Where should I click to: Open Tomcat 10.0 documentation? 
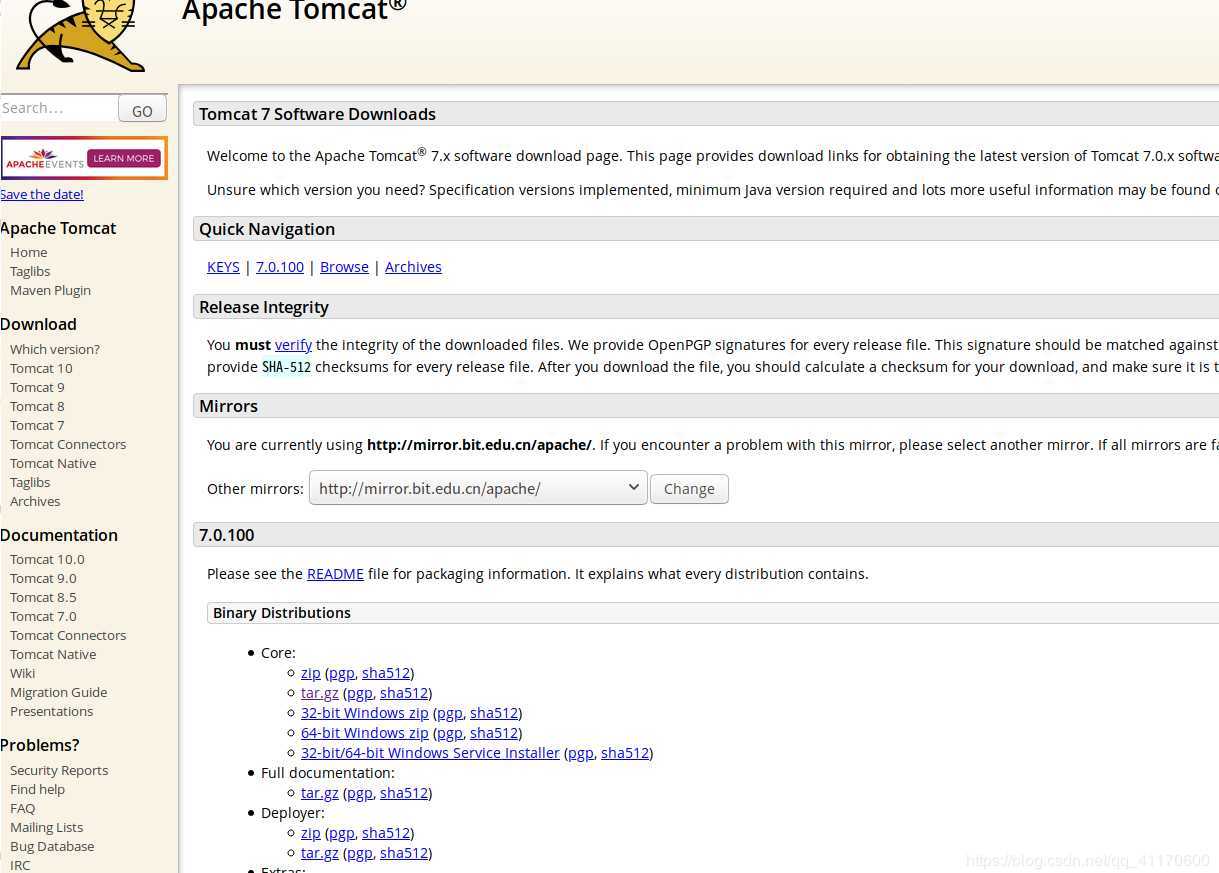pyautogui.click(x=47, y=559)
